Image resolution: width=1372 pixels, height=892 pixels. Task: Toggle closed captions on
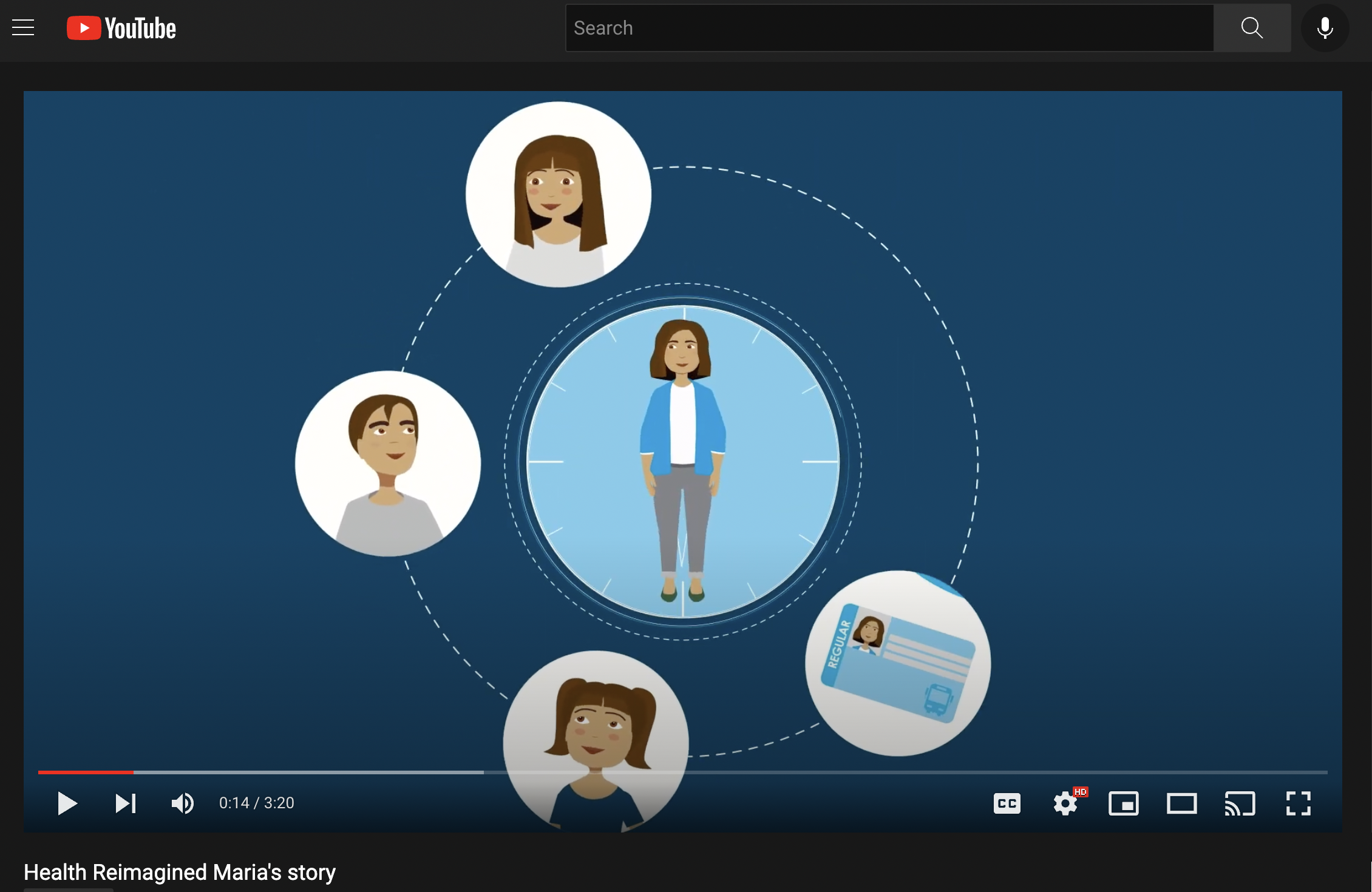1007,803
